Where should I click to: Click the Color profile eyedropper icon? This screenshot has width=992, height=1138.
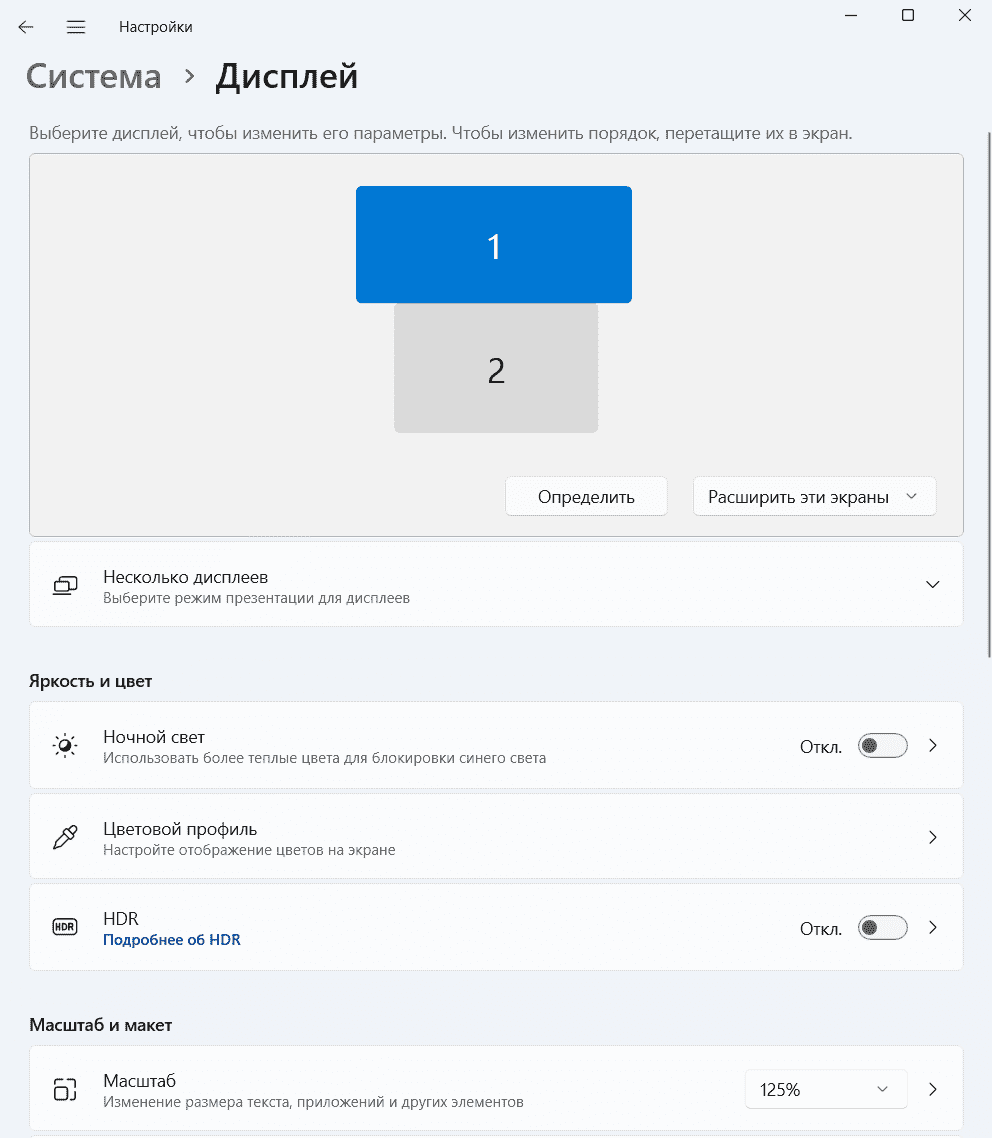pyautogui.click(x=65, y=837)
